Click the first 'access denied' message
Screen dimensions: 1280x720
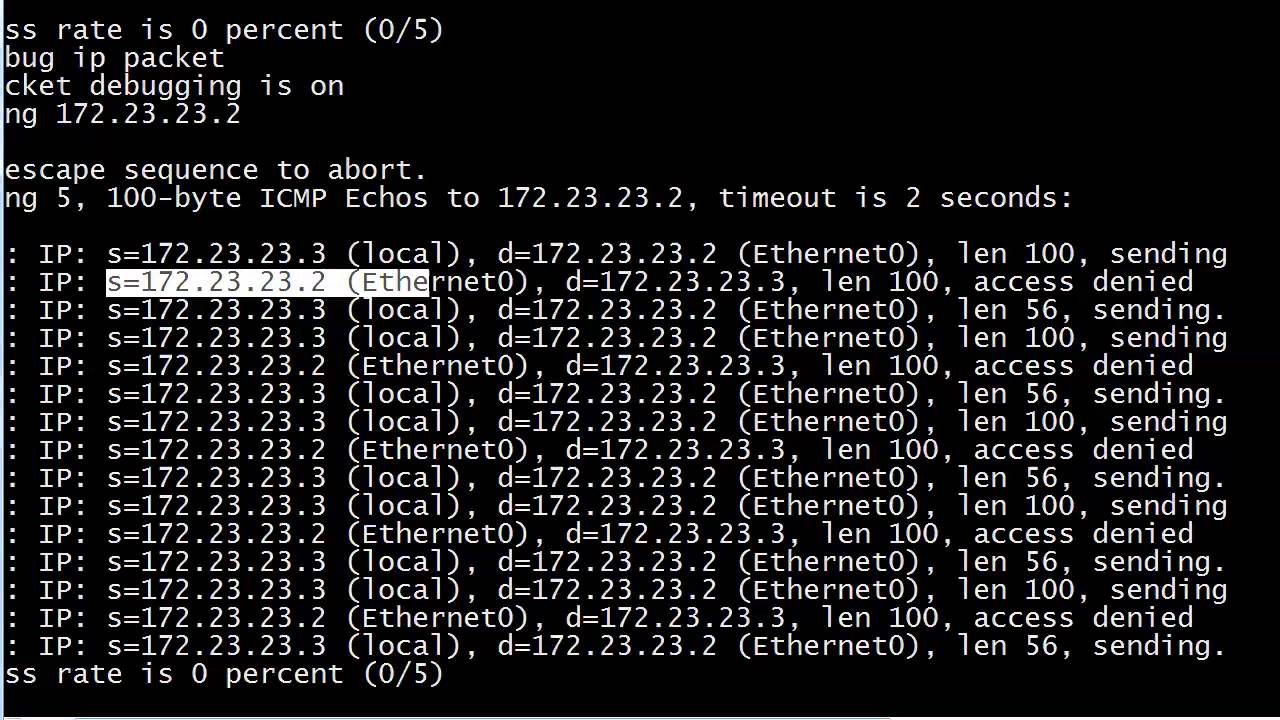pos(1083,283)
